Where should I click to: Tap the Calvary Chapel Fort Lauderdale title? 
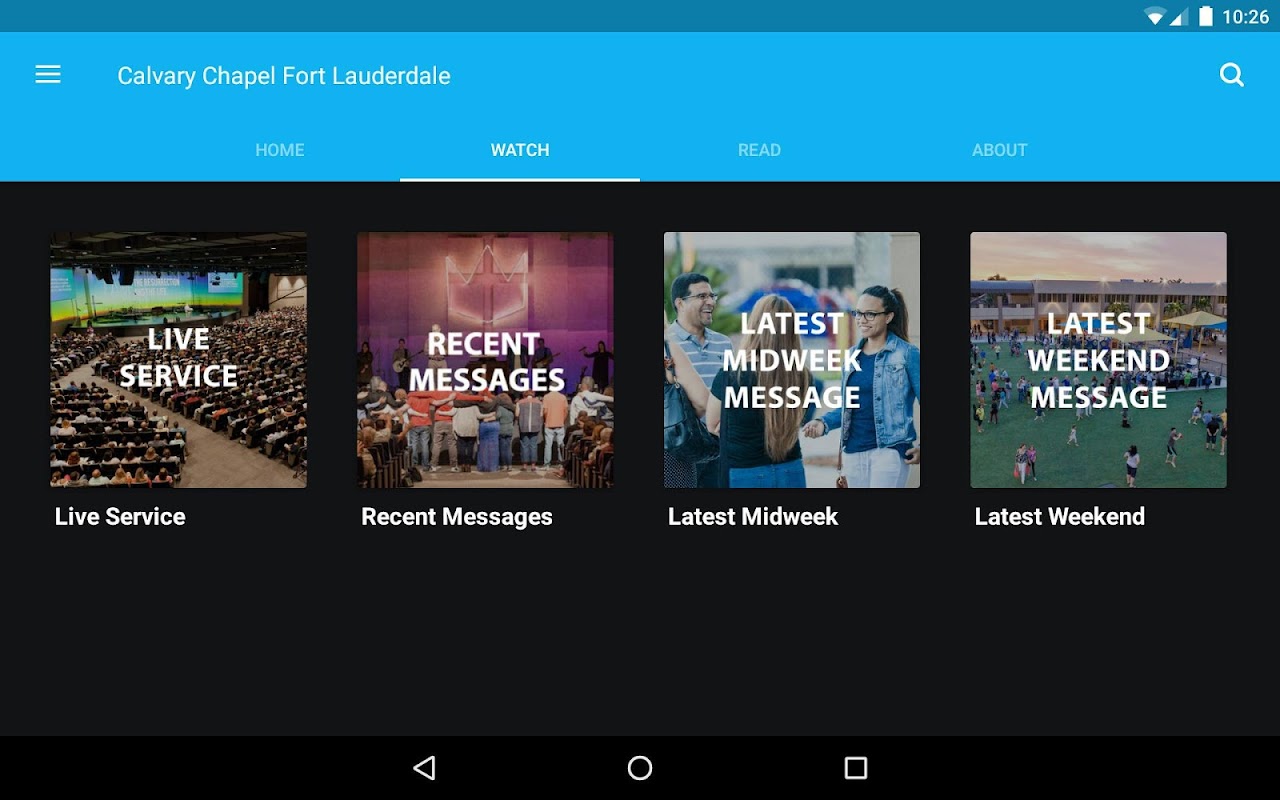284,76
